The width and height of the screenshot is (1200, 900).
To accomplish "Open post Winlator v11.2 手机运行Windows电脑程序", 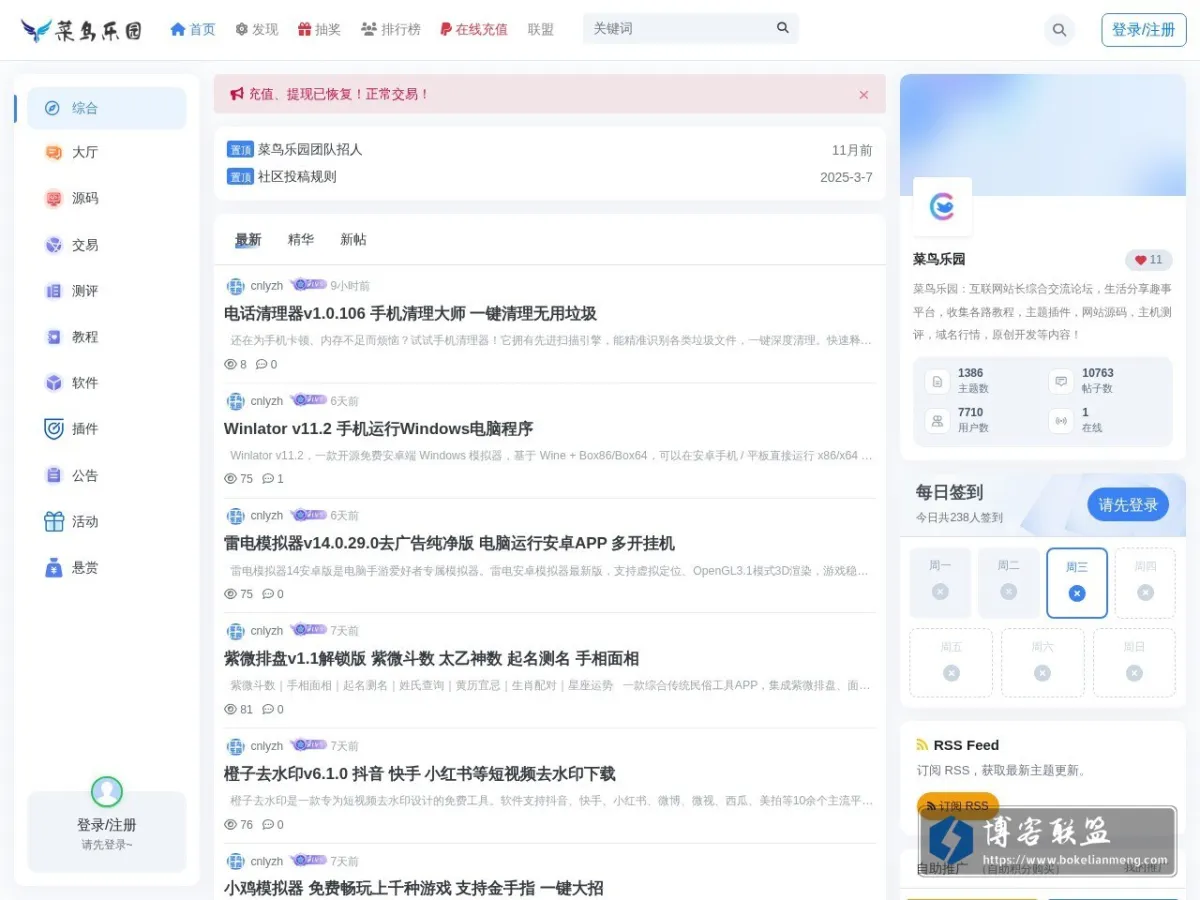I will [378, 429].
